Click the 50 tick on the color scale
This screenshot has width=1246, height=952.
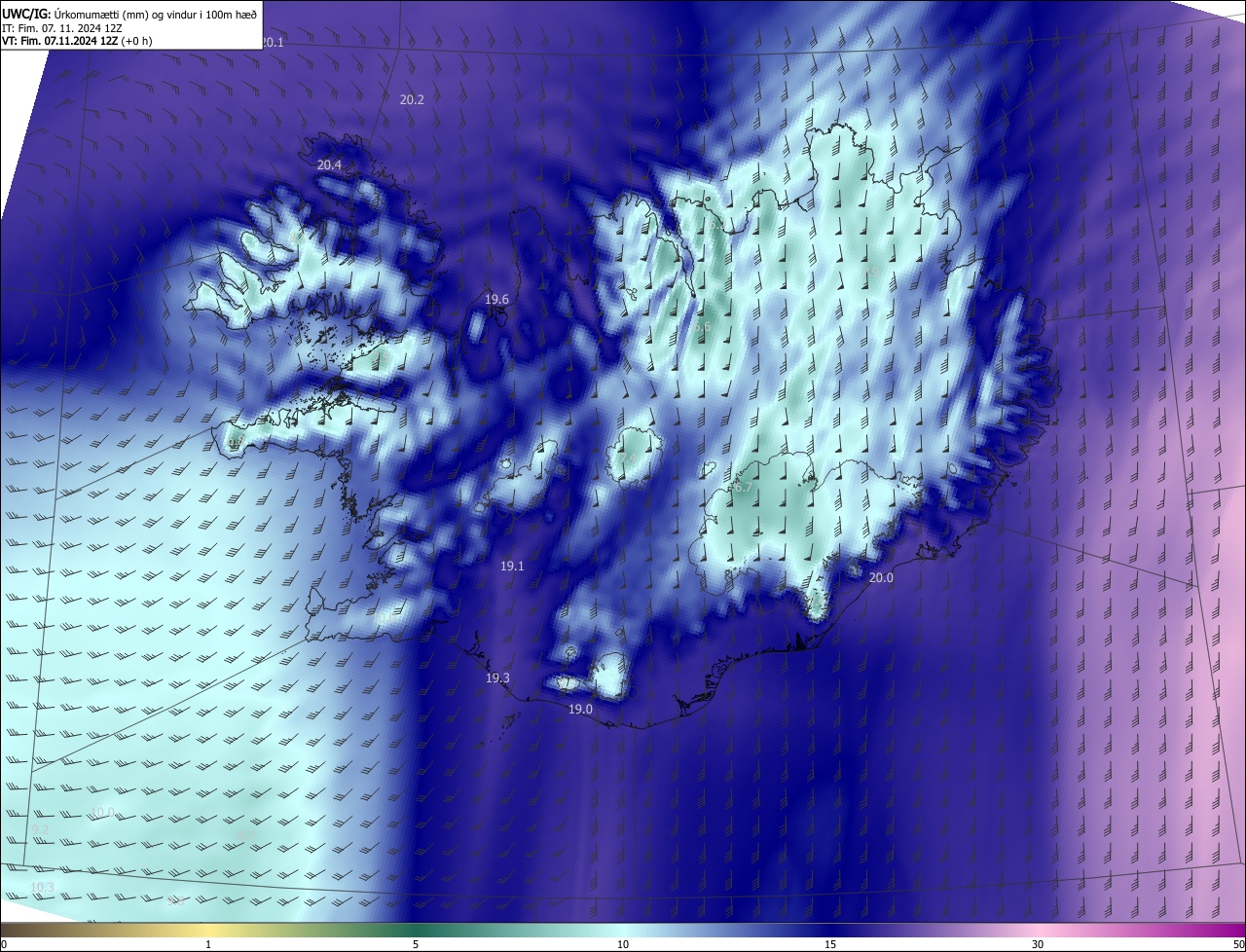[1238, 945]
